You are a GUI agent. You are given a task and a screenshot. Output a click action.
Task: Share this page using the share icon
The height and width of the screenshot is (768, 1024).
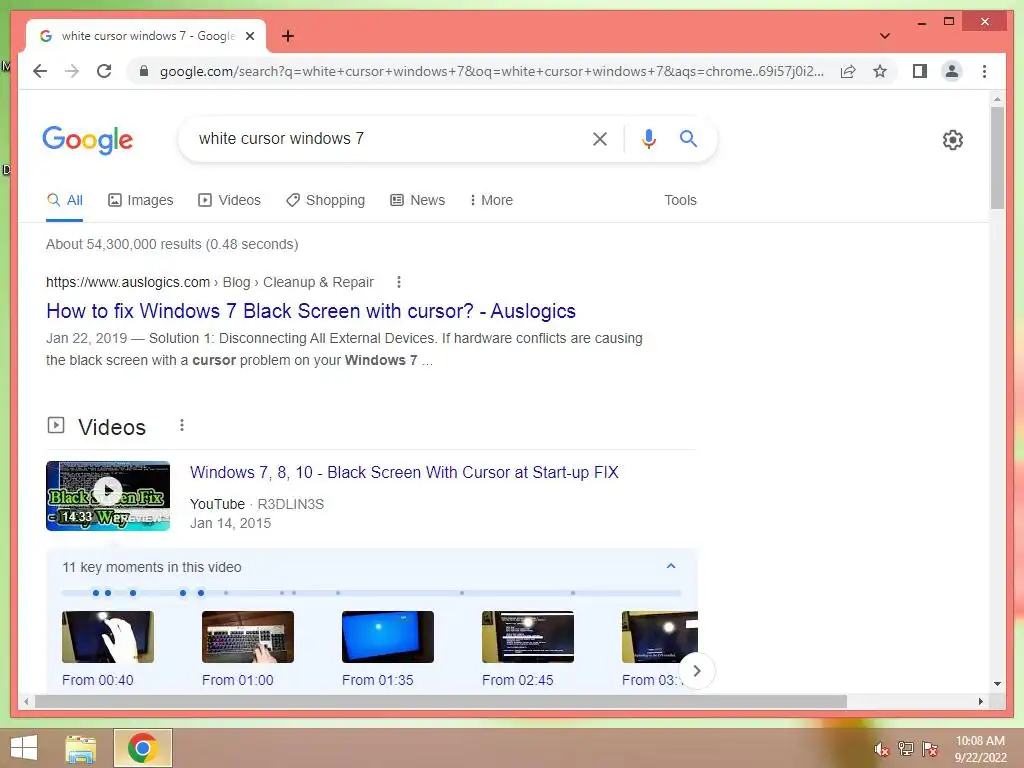[x=848, y=71]
